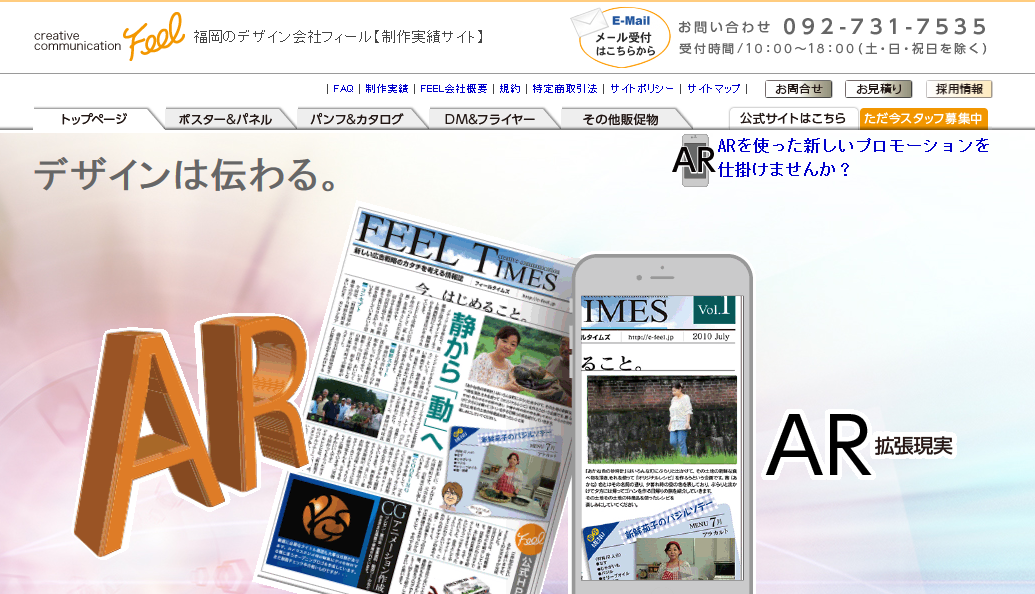Click the お問合せ button

point(799,89)
